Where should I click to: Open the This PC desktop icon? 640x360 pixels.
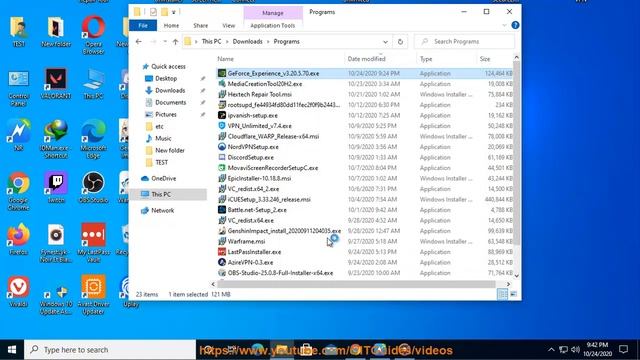pos(93,84)
